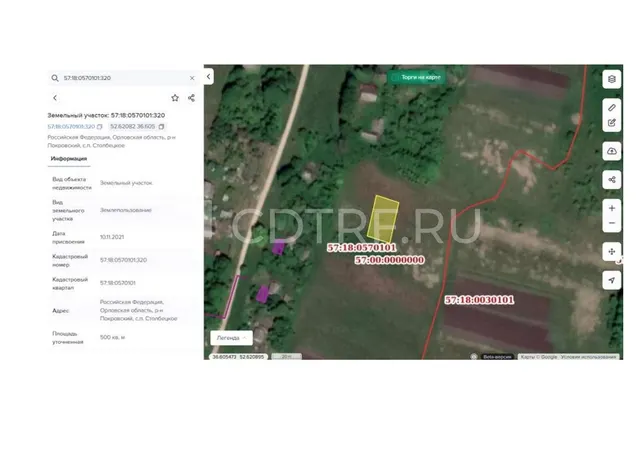Click the magnifier search icon
The height and width of the screenshot is (452, 640).
(55, 78)
